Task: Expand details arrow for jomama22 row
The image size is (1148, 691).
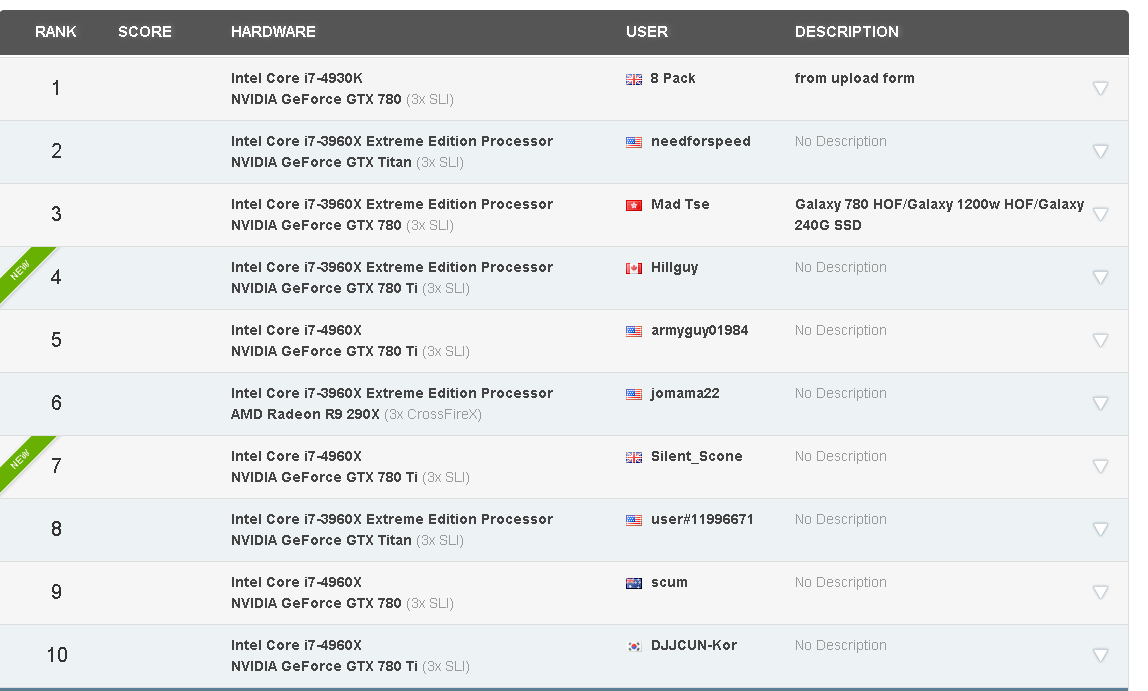Action: coord(1100,403)
